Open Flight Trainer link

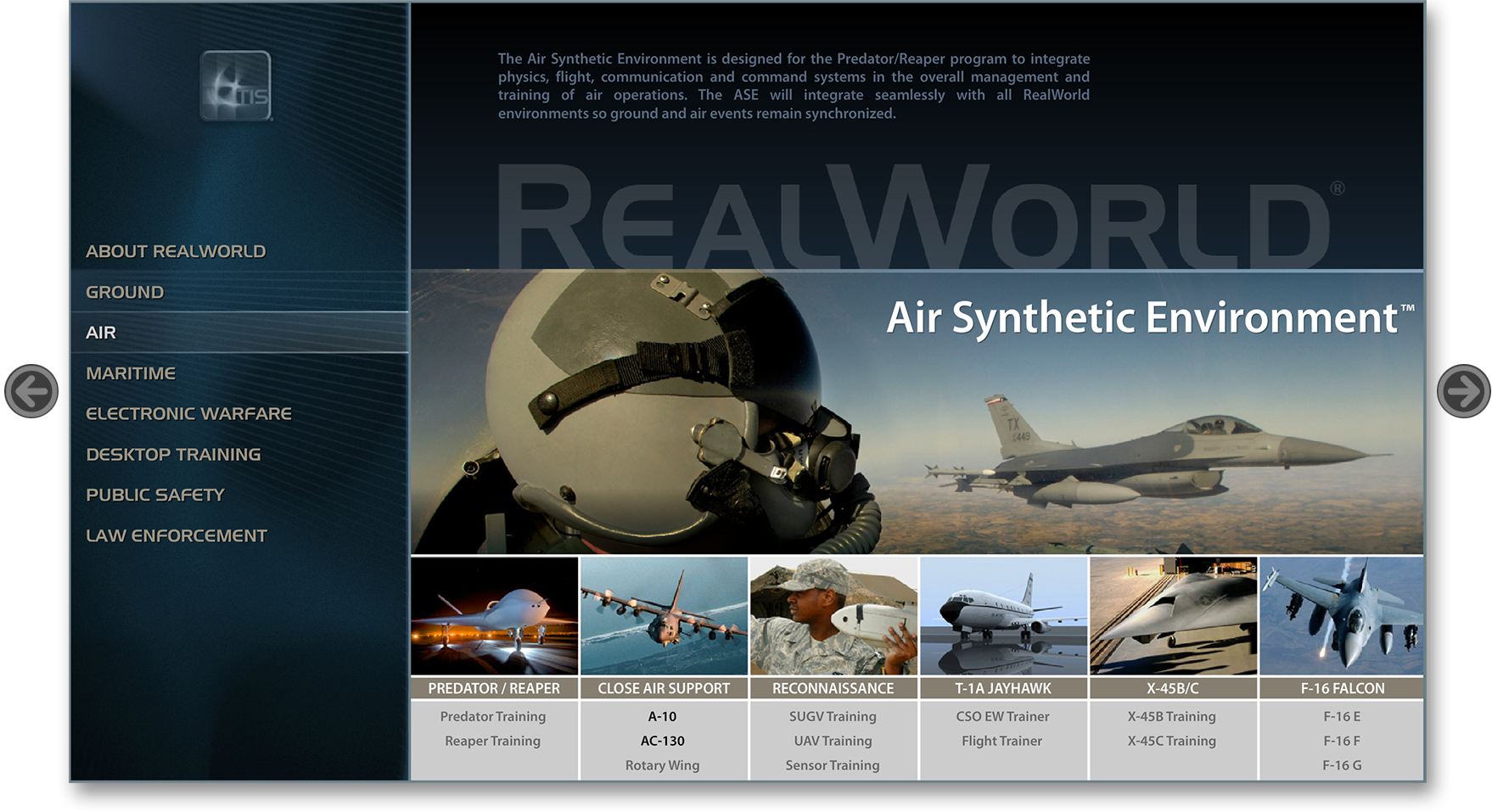[1002, 742]
